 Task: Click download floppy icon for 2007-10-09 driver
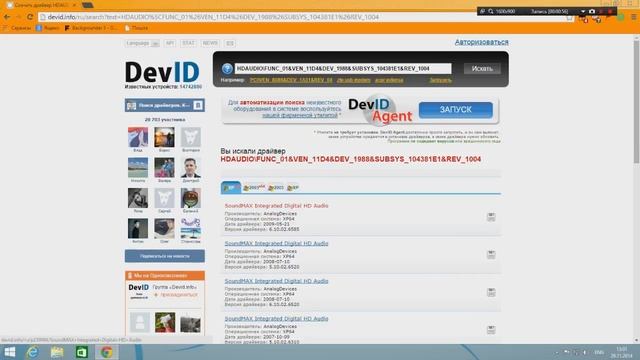pos(491,329)
